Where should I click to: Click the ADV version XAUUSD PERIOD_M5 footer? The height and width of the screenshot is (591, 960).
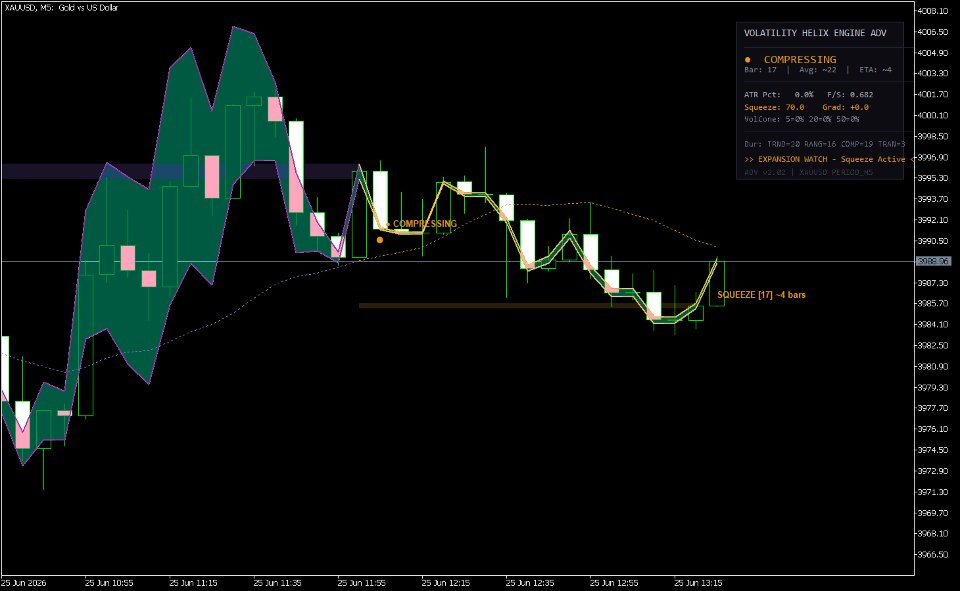[808, 172]
